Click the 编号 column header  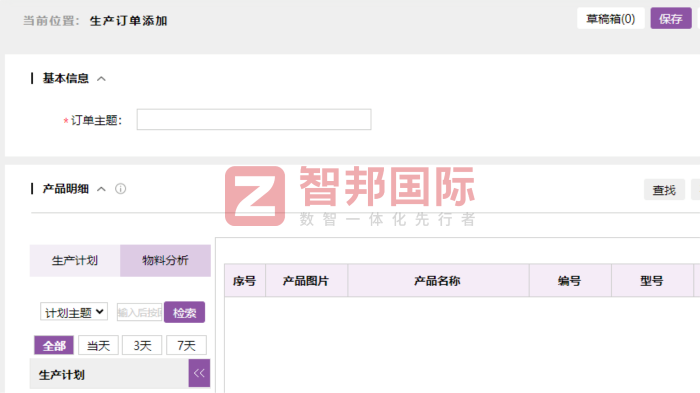click(x=570, y=280)
